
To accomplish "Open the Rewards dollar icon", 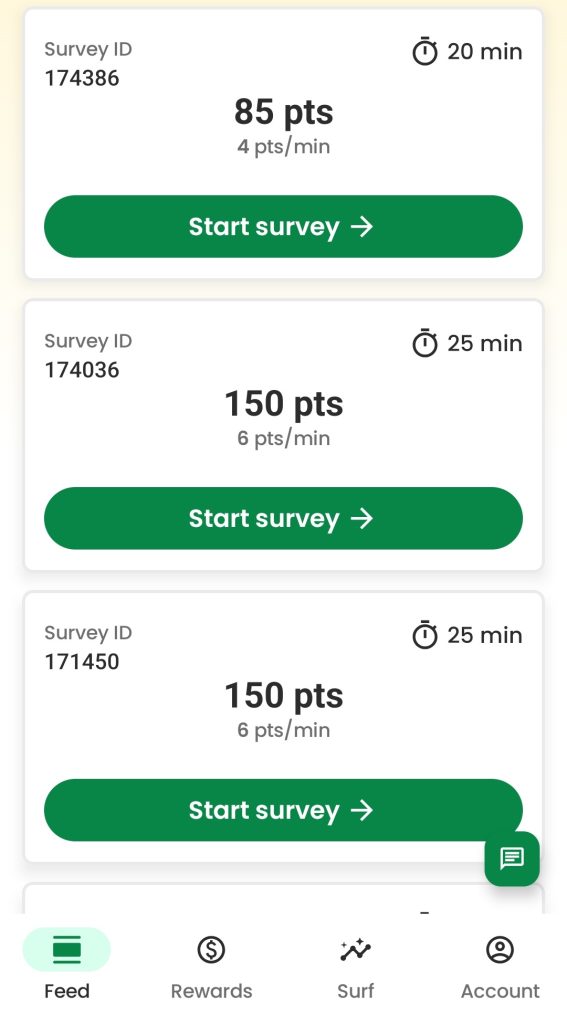I will (x=211, y=950).
